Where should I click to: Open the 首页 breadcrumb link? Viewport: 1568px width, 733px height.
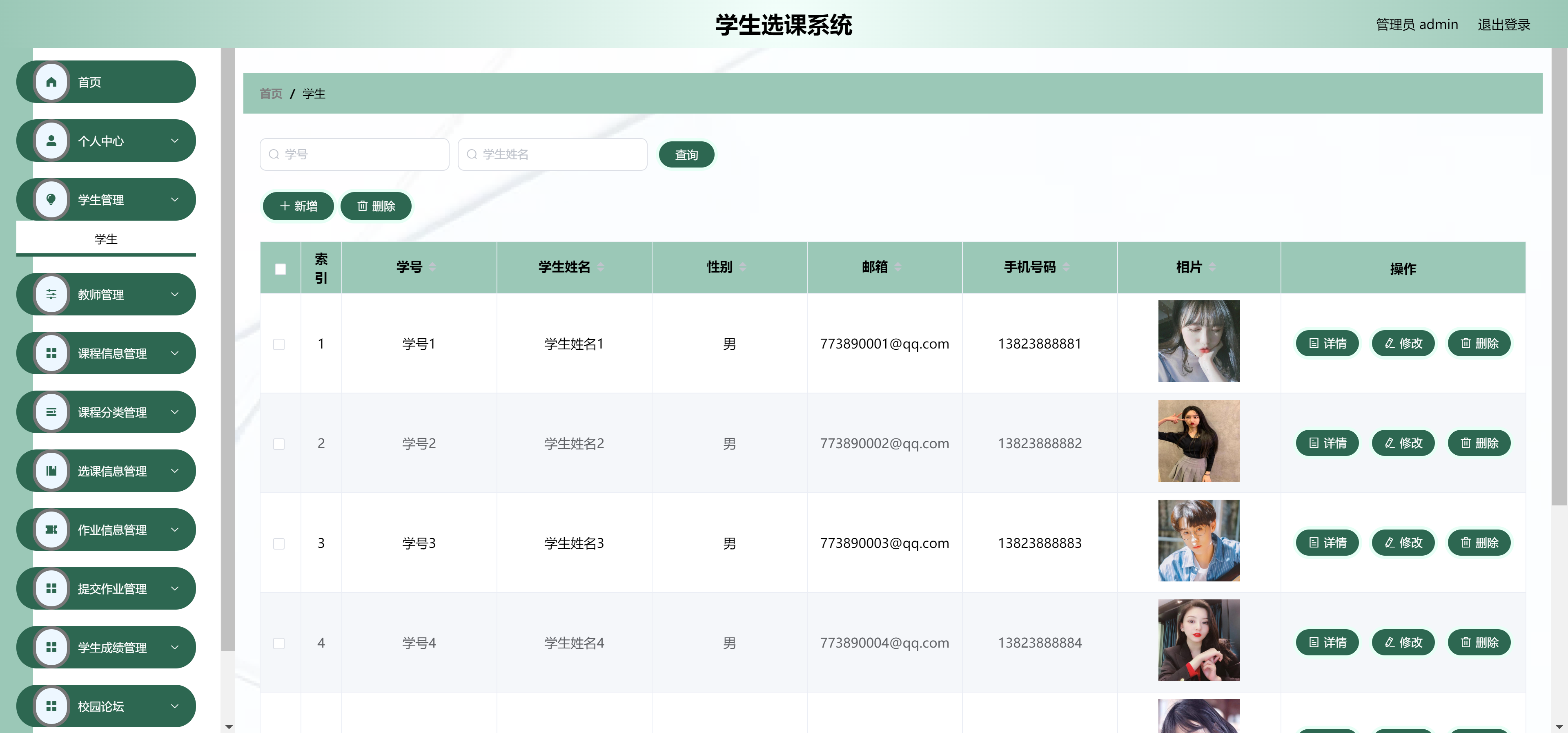click(x=271, y=94)
